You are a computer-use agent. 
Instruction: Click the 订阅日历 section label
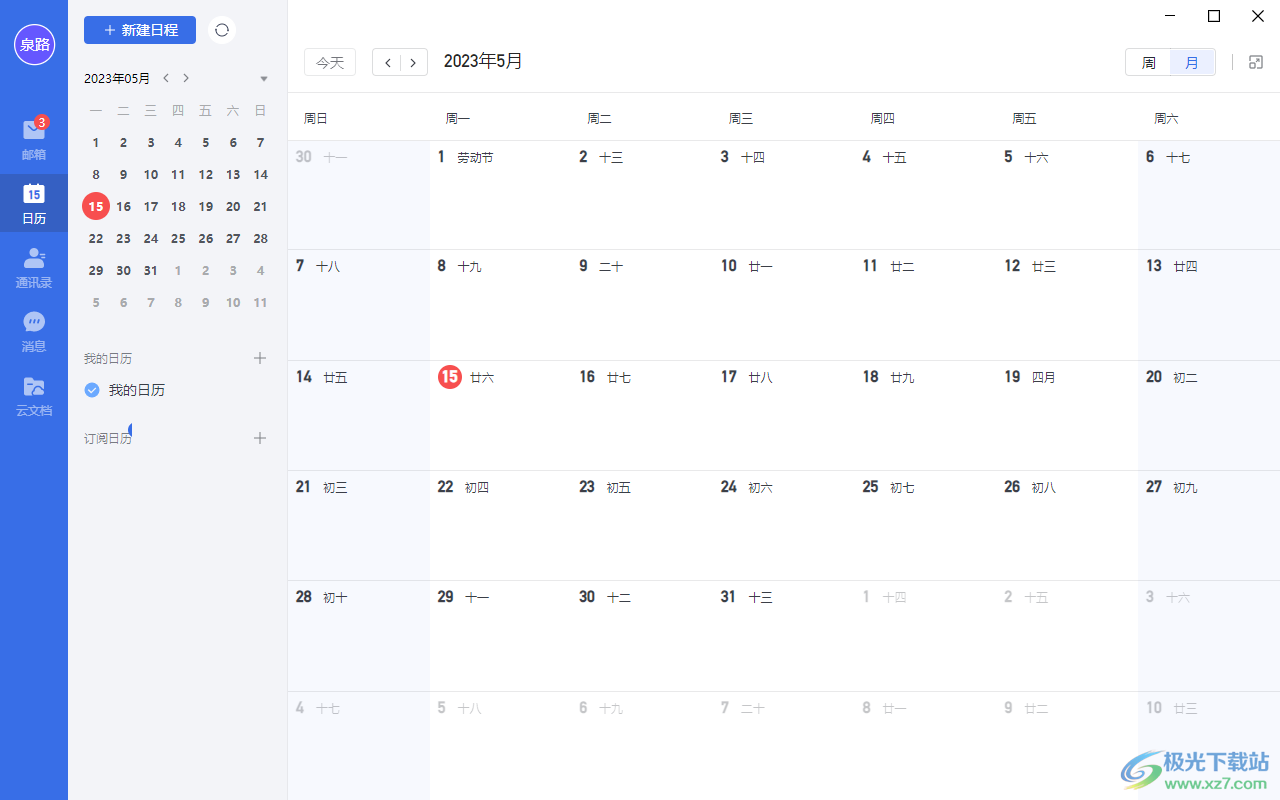(x=108, y=438)
